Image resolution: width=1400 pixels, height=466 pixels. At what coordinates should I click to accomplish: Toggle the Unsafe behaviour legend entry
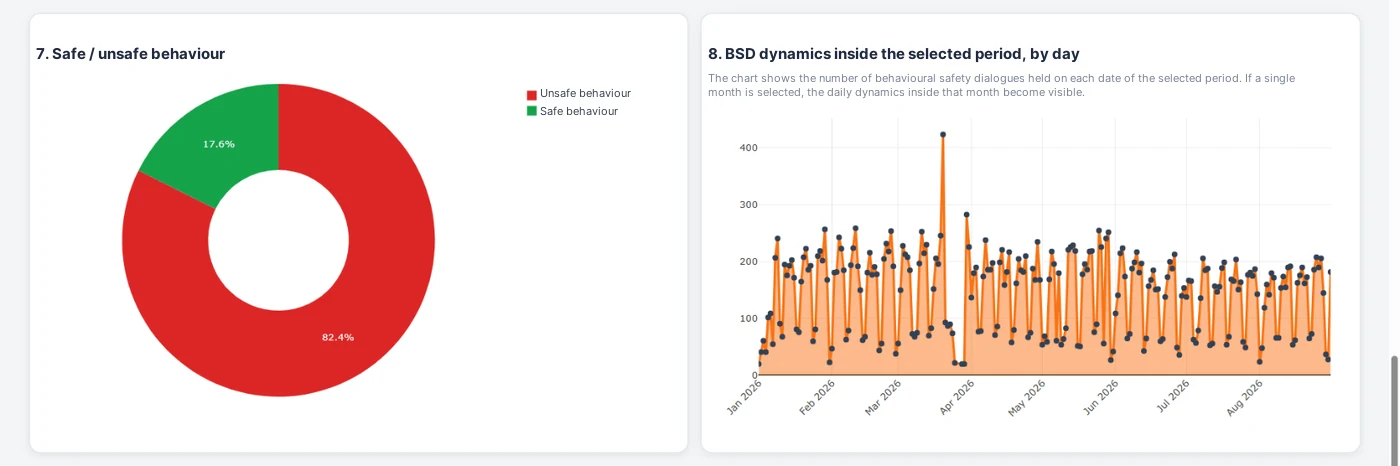[579, 93]
